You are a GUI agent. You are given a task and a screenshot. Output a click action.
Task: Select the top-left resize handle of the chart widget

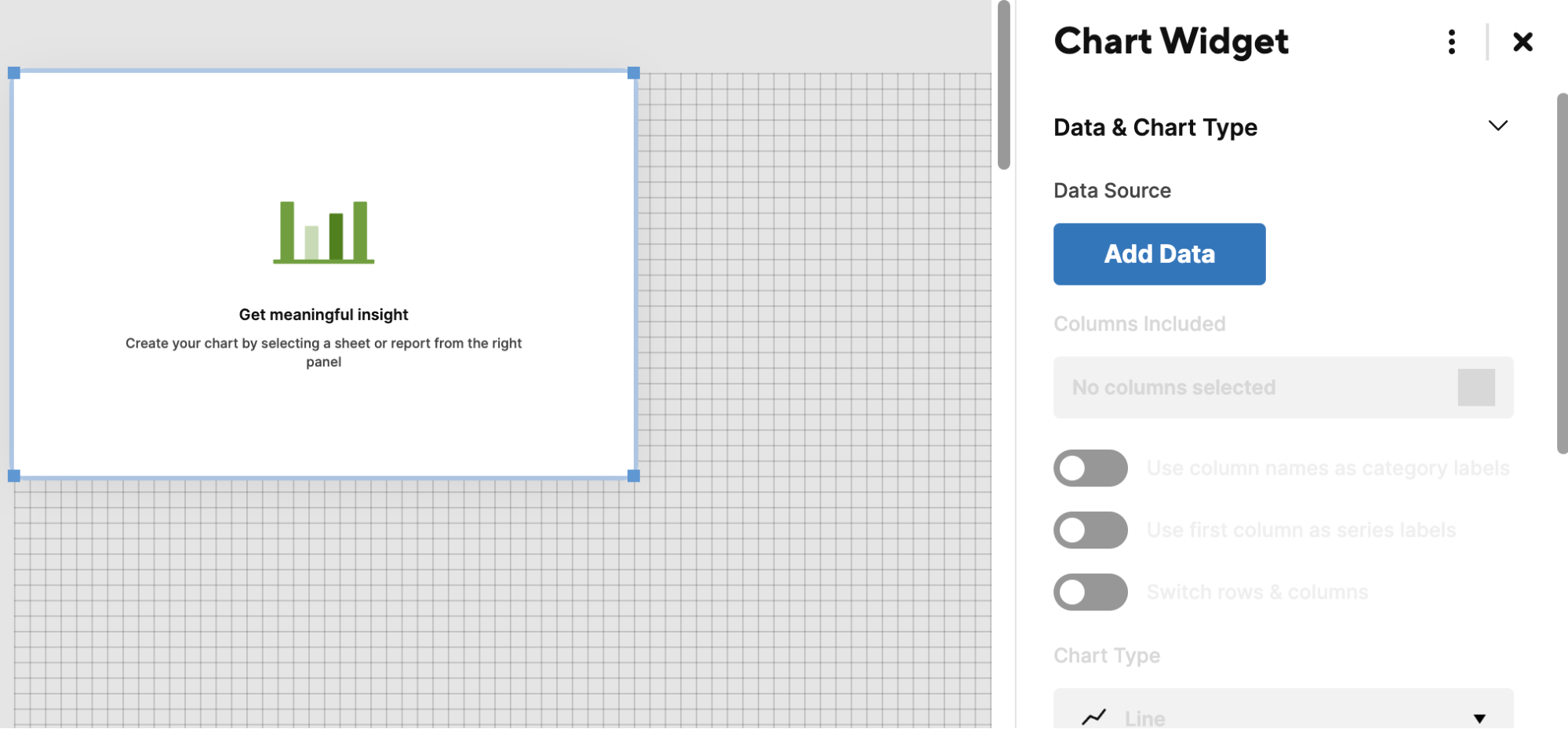(x=14, y=73)
